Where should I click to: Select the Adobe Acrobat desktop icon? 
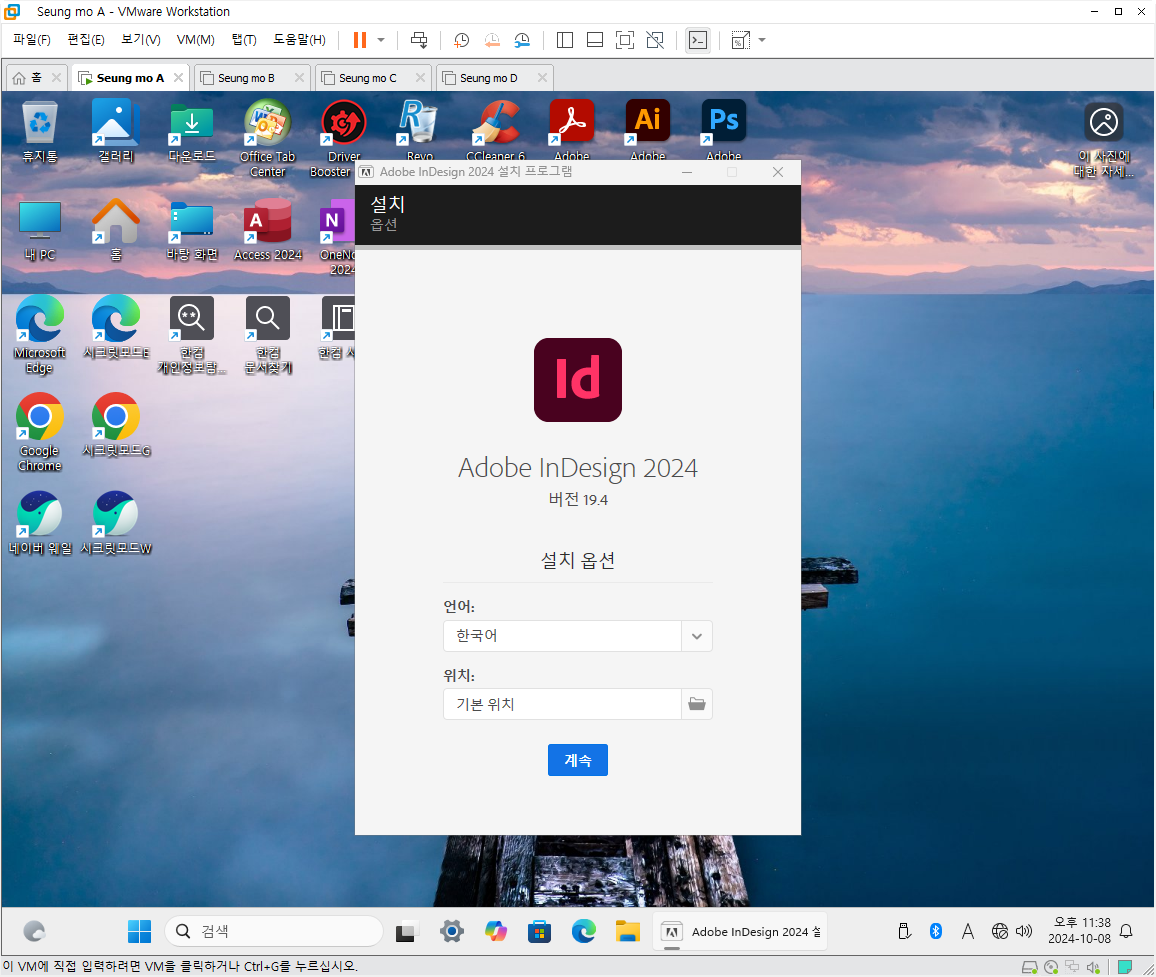571,131
